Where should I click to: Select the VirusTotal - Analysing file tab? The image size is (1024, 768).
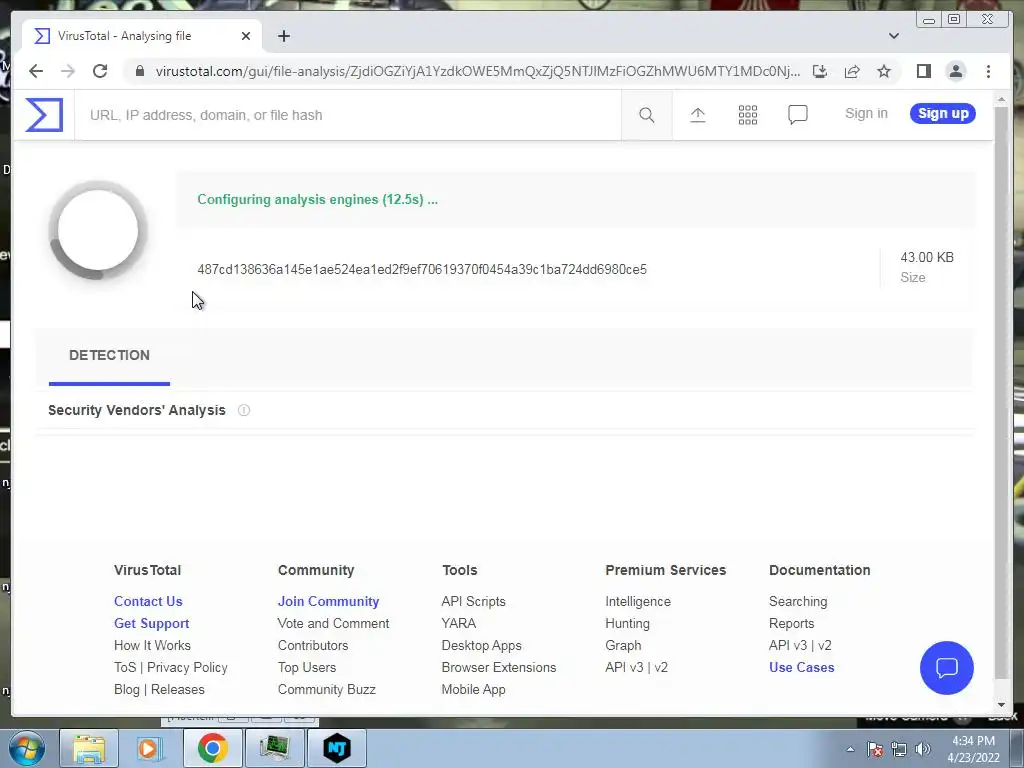click(142, 36)
